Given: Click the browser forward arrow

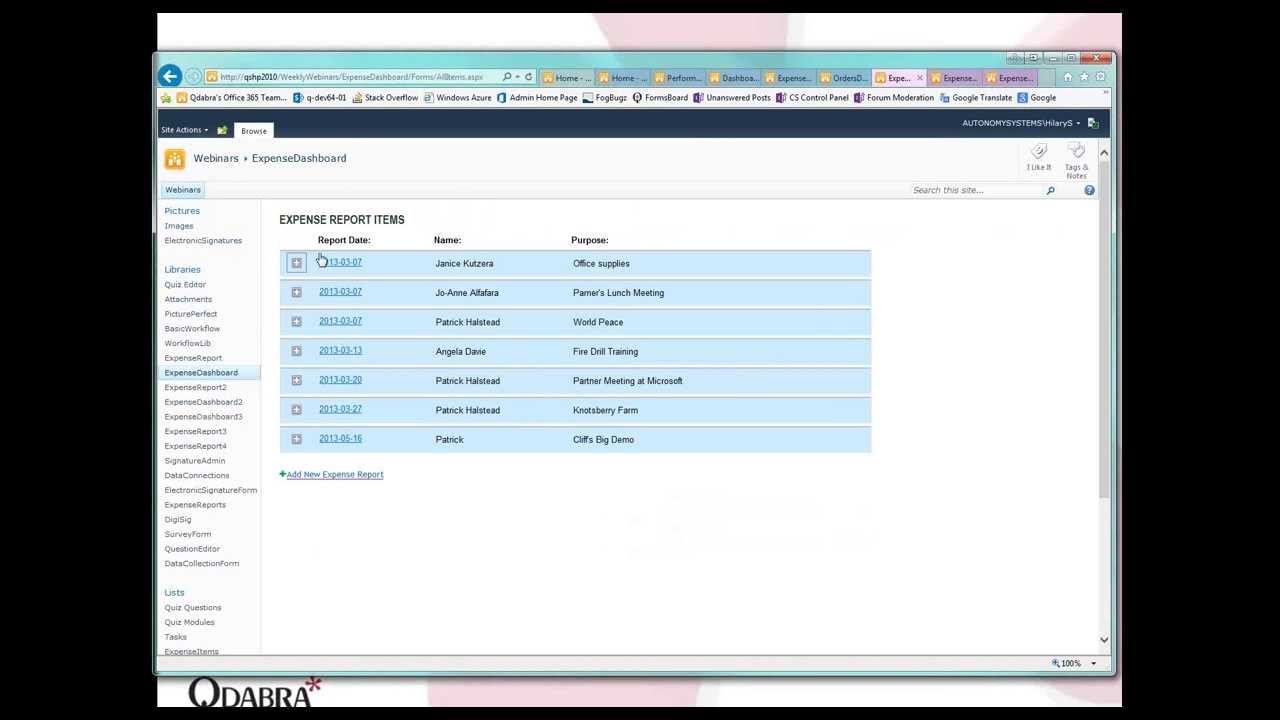Looking at the screenshot, I should (x=193, y=77).
